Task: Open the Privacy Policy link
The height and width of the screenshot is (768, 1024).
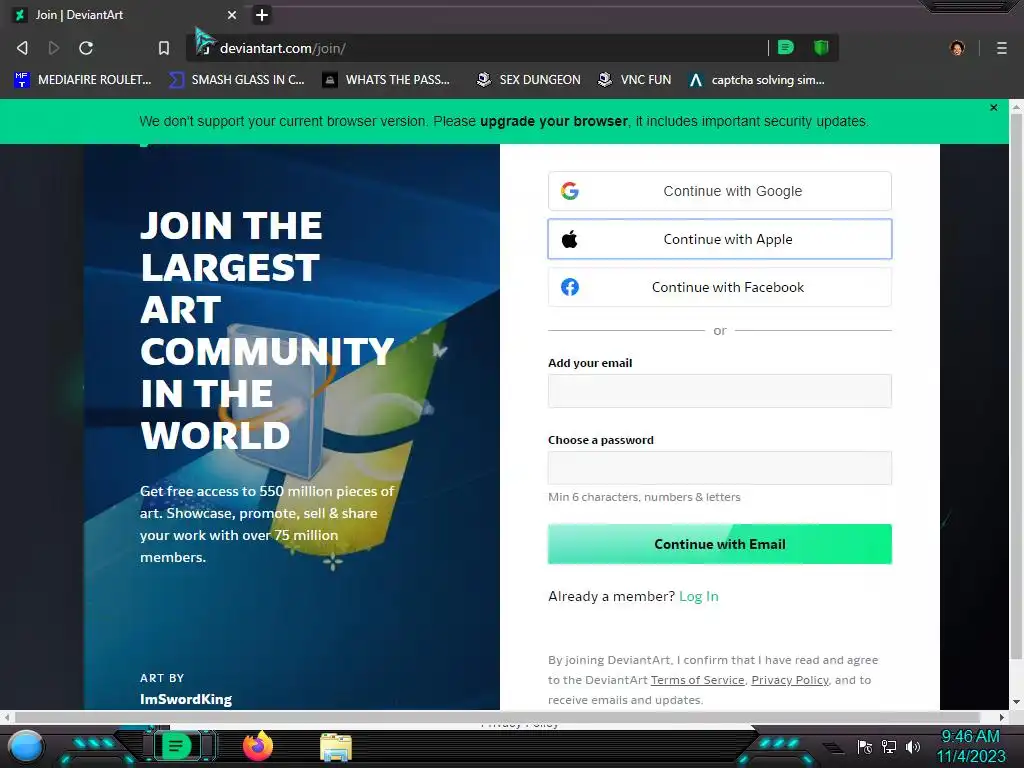Action: (790, 680)
